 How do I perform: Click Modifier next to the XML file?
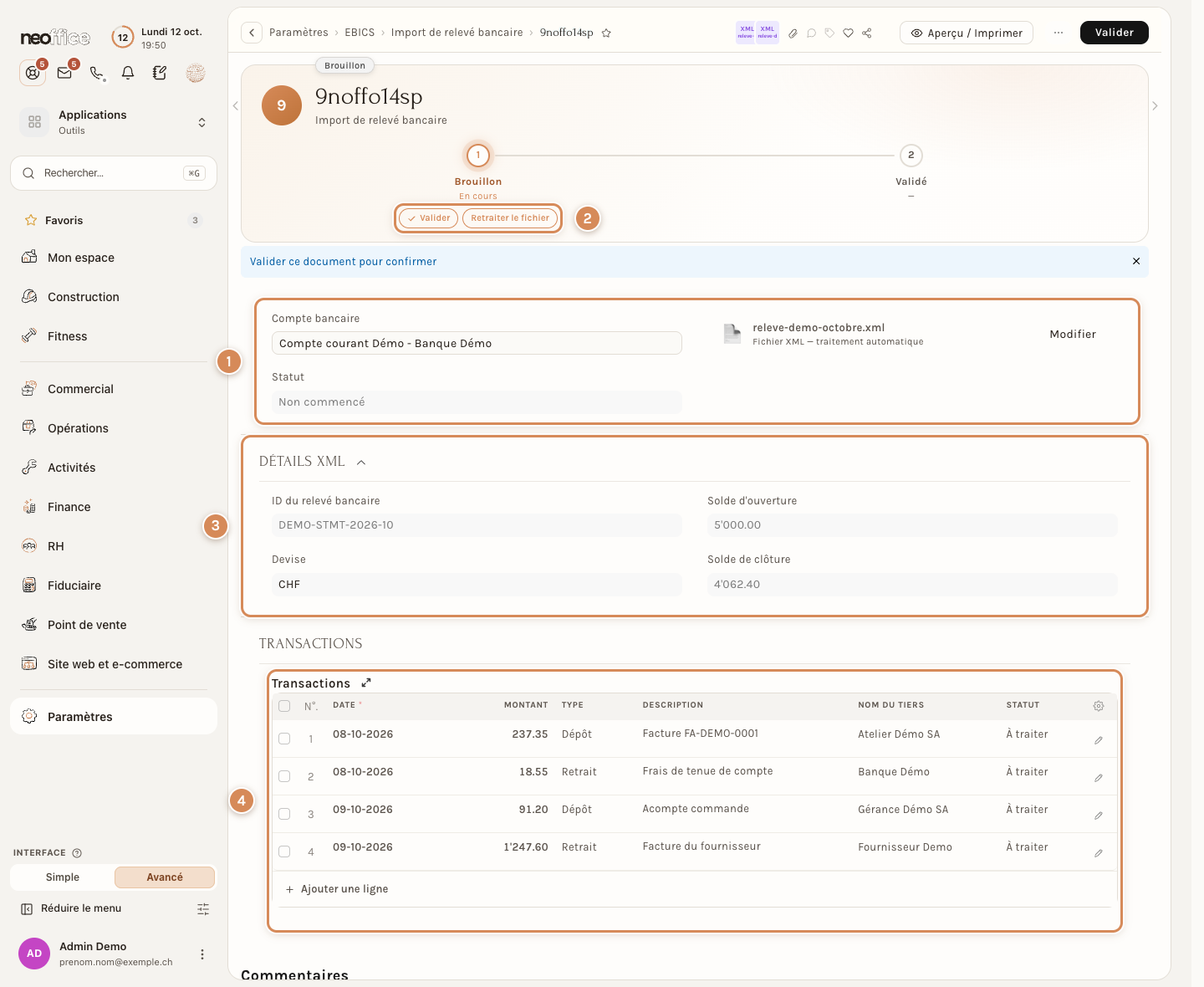pos(1073,335)
